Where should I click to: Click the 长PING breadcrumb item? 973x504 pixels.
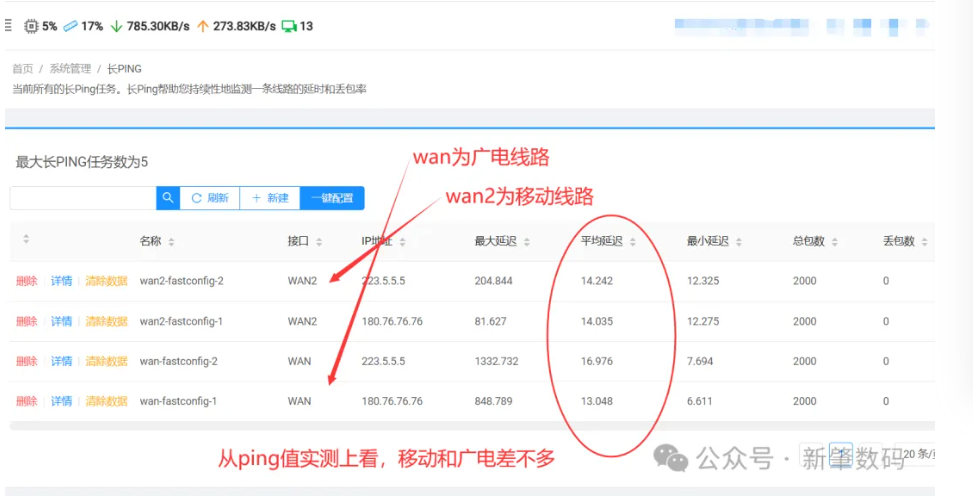tap(124, 68)
